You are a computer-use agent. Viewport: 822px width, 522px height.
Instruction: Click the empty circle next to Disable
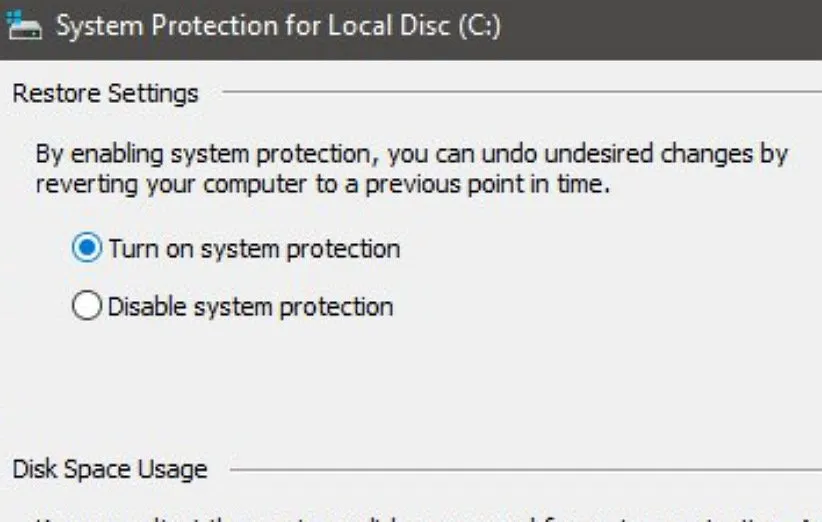tap(88, 306)
